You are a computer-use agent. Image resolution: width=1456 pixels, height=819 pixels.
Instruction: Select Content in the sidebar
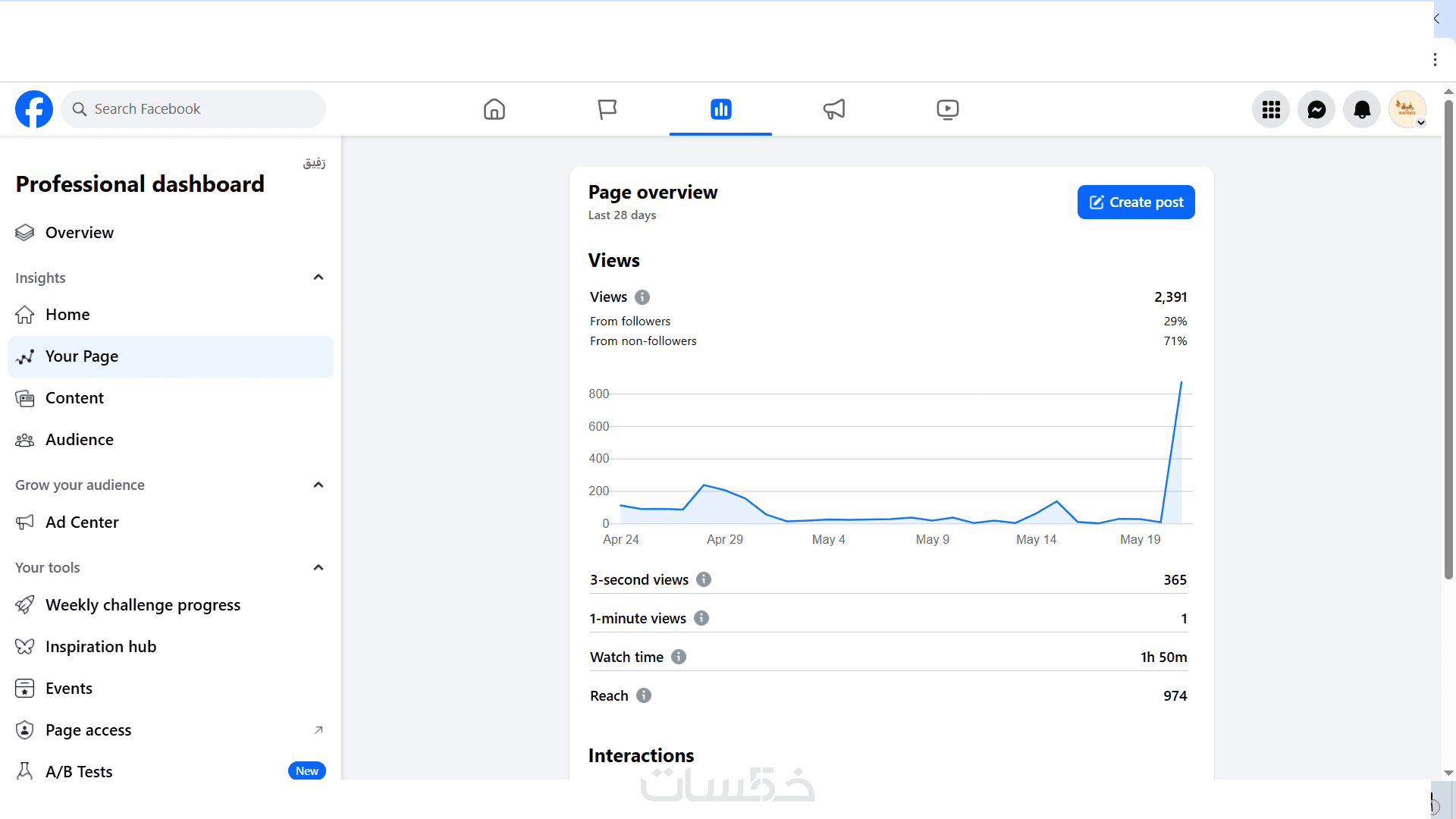click(x=74, y=398)
